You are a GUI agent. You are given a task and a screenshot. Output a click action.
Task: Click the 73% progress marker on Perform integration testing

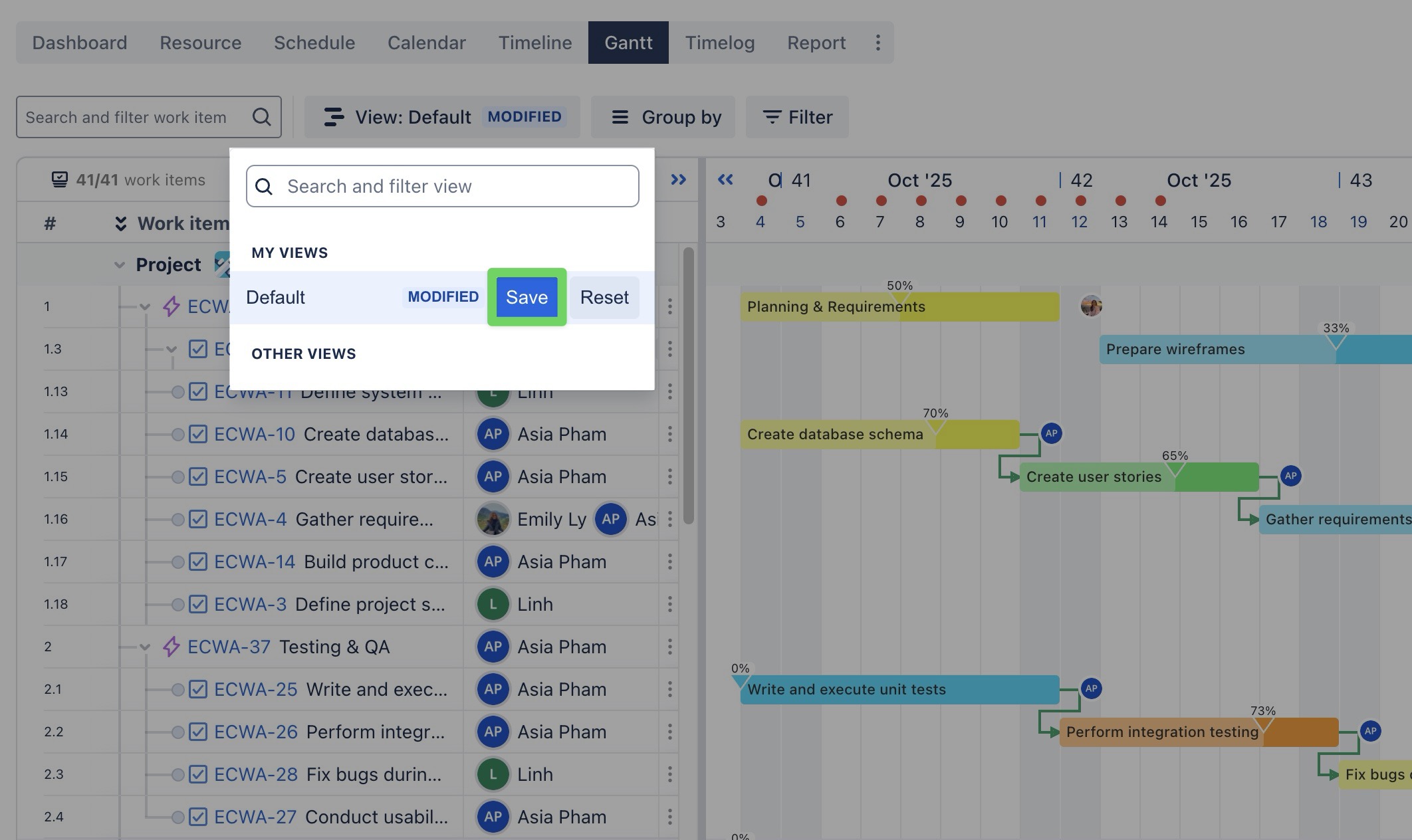click(x=1262, y=722)
